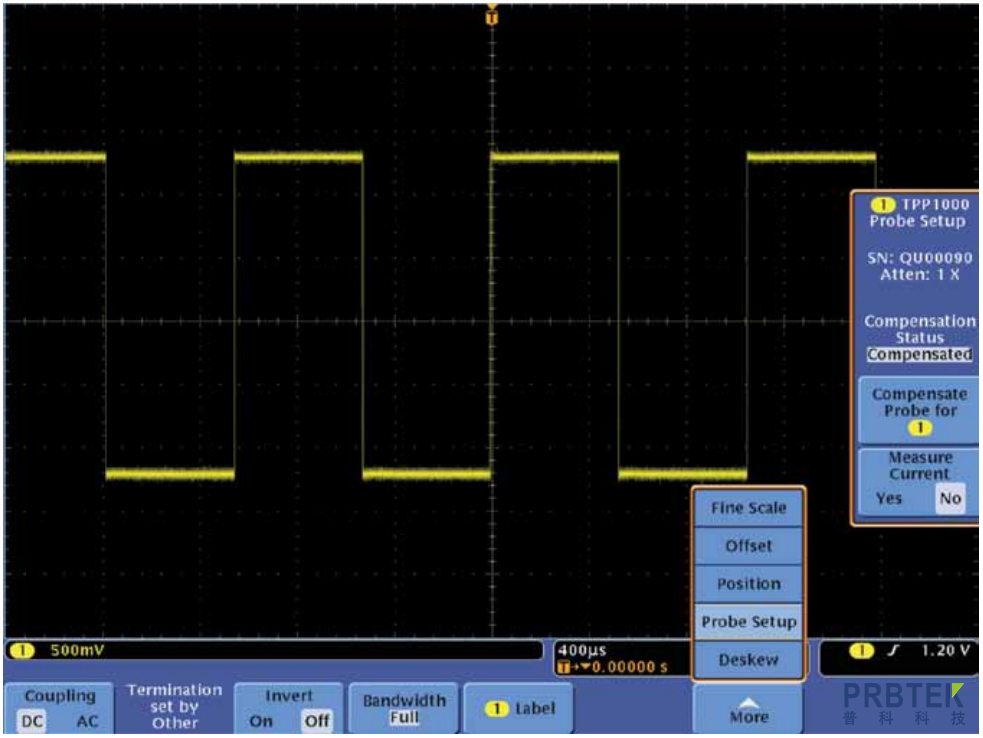Screen dimensions: 983x738
Task: Select Fine Scale from More menu
Action: pos(748,508)
